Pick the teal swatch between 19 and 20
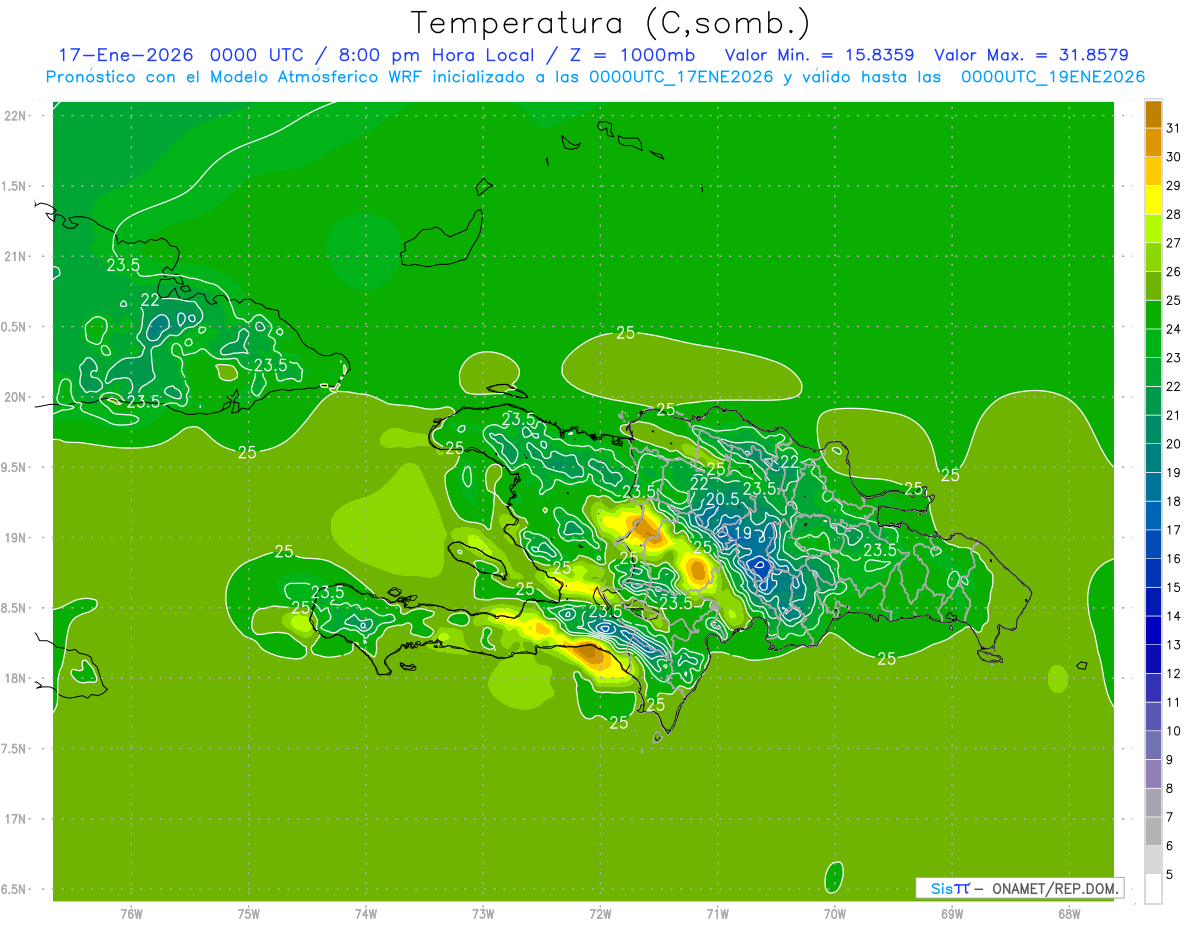1200x927 pixels. coord(1153,458)
